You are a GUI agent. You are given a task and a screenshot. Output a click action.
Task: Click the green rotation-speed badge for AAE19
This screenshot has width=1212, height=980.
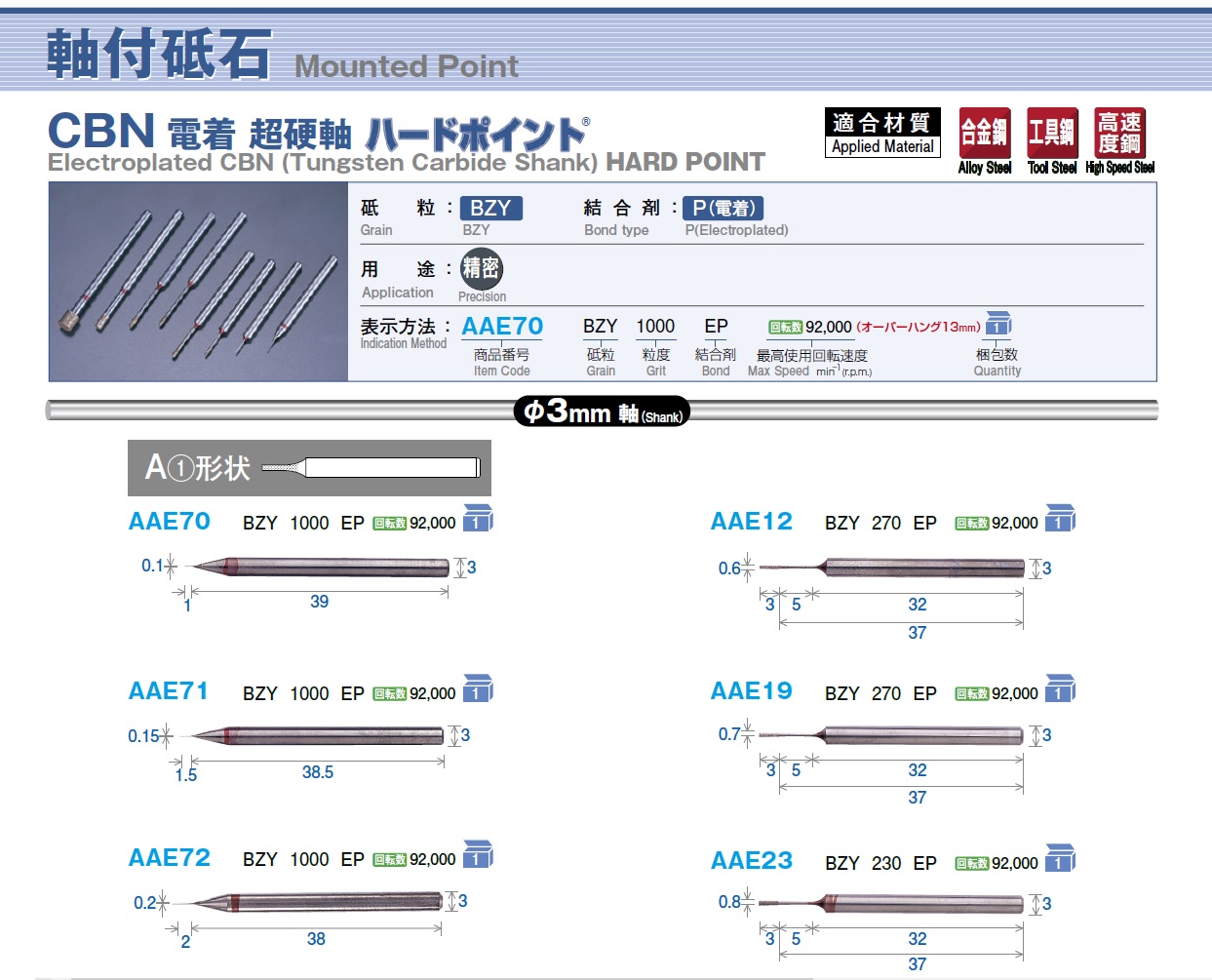pos(971,694)
